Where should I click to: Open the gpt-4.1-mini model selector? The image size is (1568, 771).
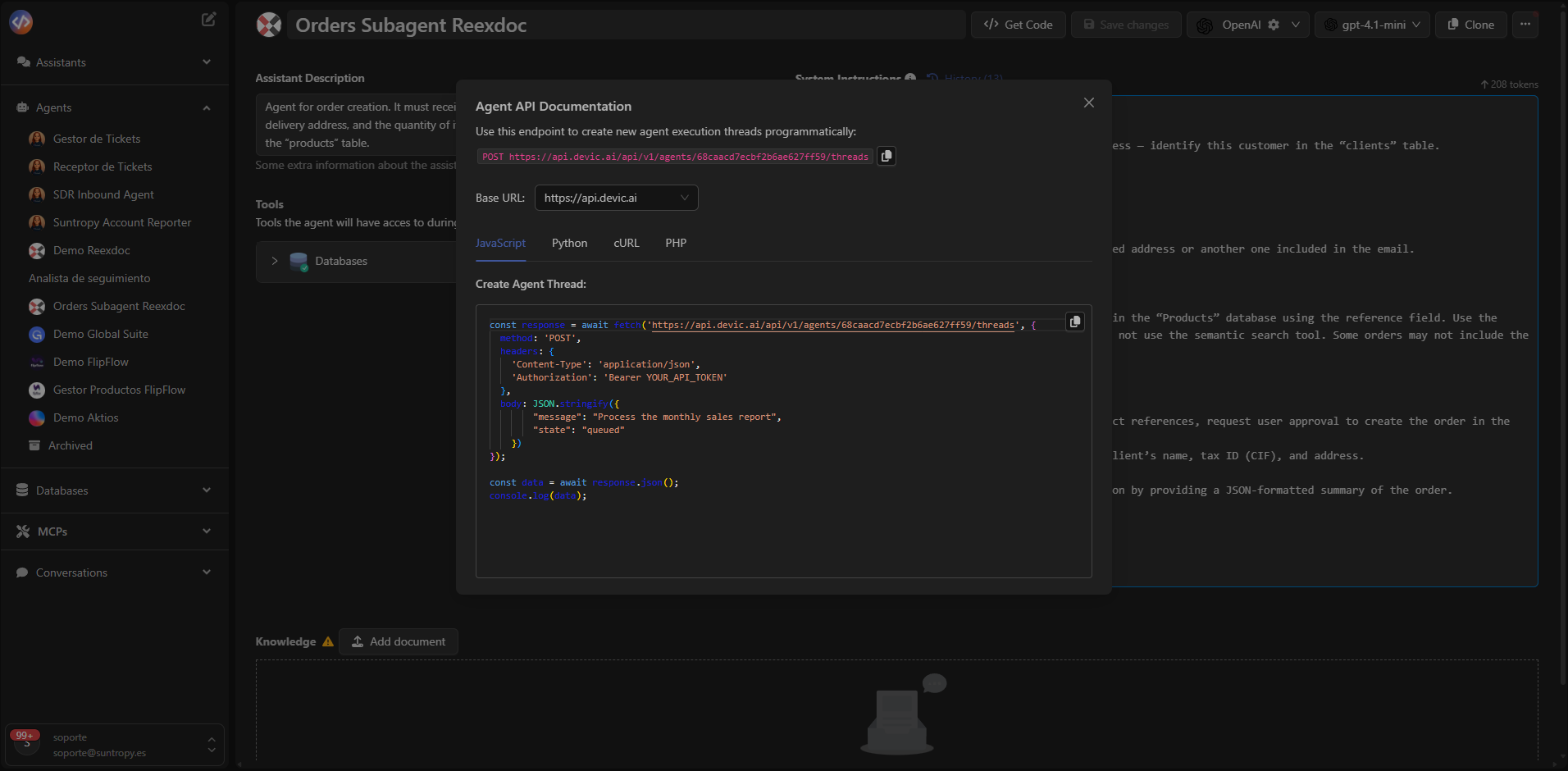[x=1371, y=25]
